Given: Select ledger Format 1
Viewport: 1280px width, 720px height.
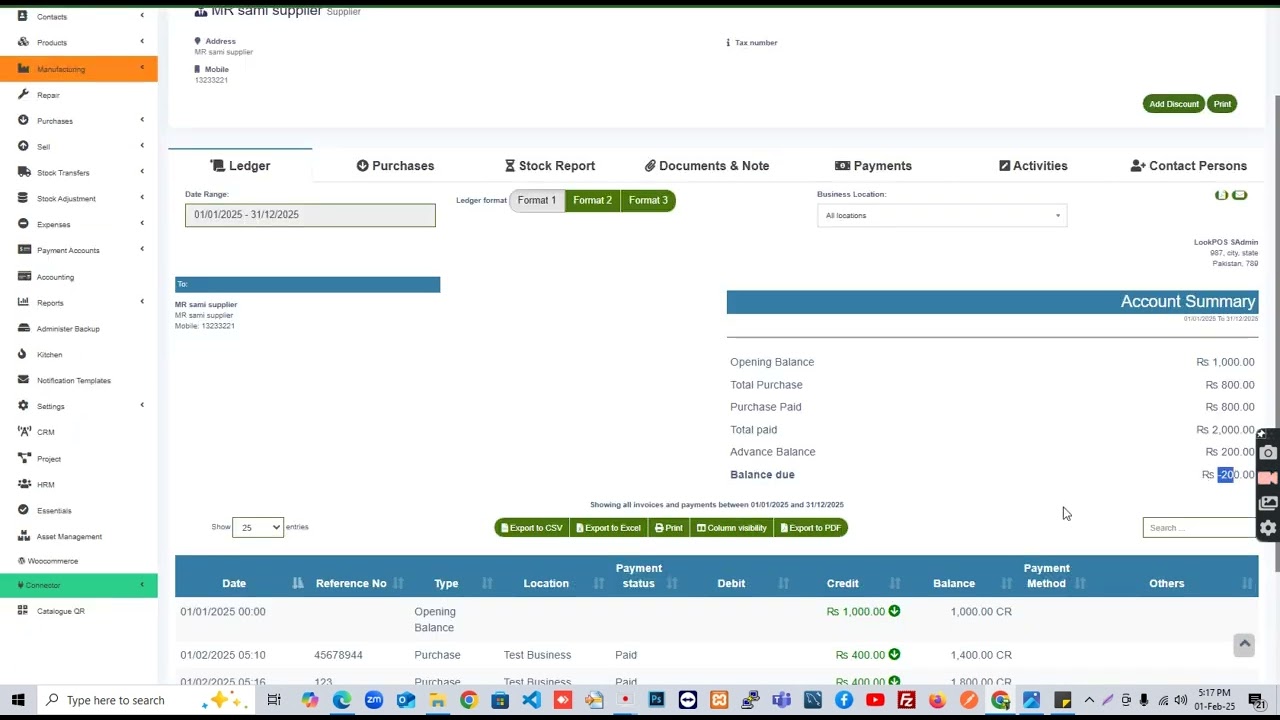Looking at the screenshot, I should pyautogui.click(x=537, y=200).
